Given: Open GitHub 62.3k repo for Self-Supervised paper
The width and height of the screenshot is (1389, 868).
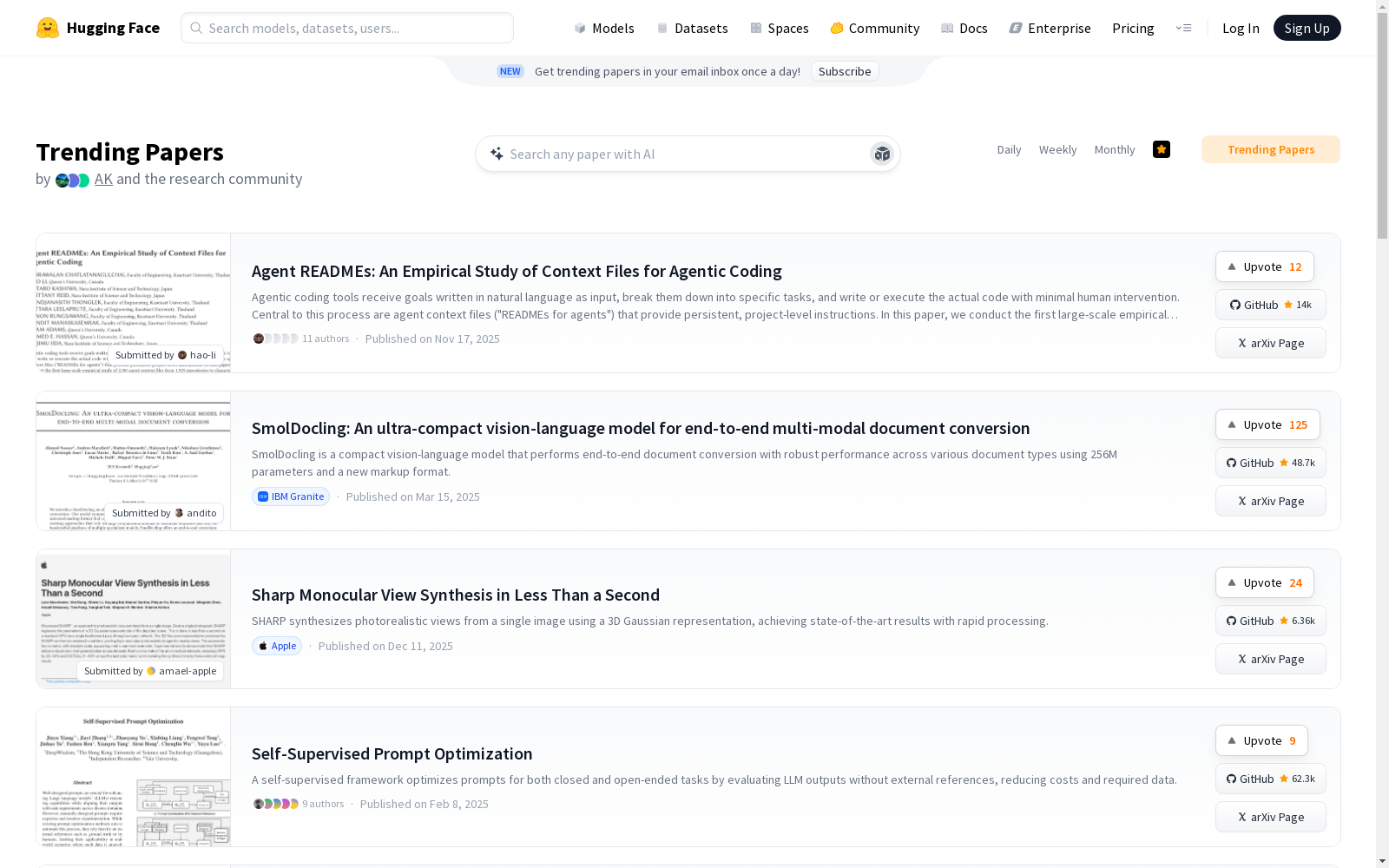Looking at the screenshot, I should [1271, 779].
